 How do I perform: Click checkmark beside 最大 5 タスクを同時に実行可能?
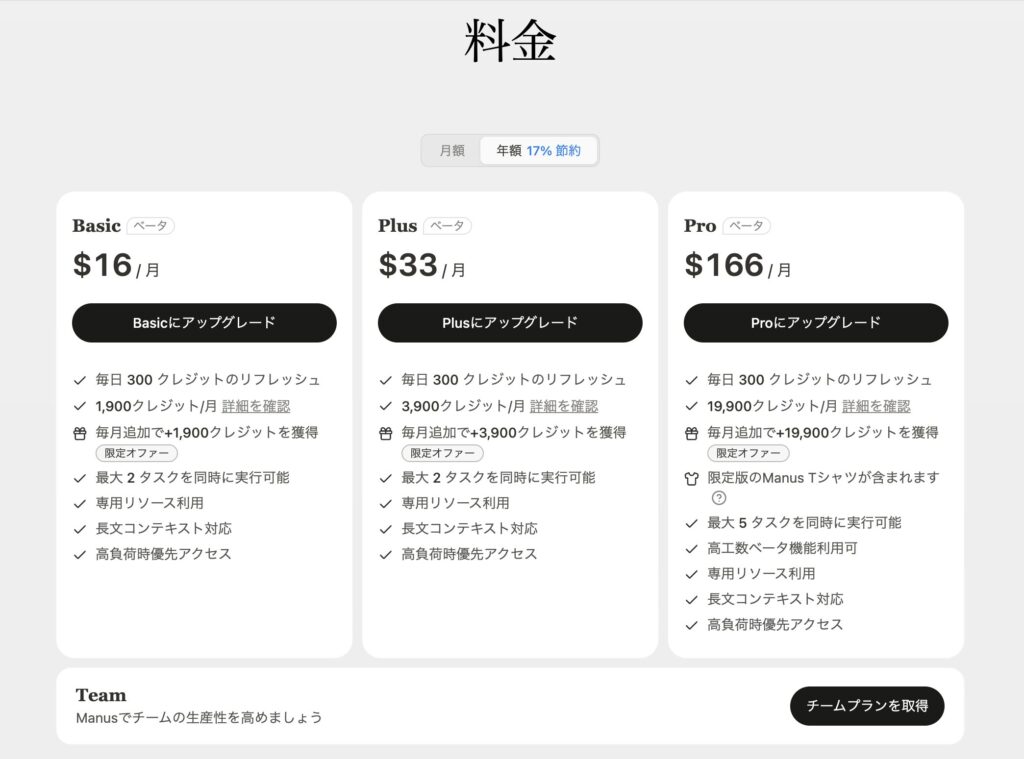click(x=692, y=523)
